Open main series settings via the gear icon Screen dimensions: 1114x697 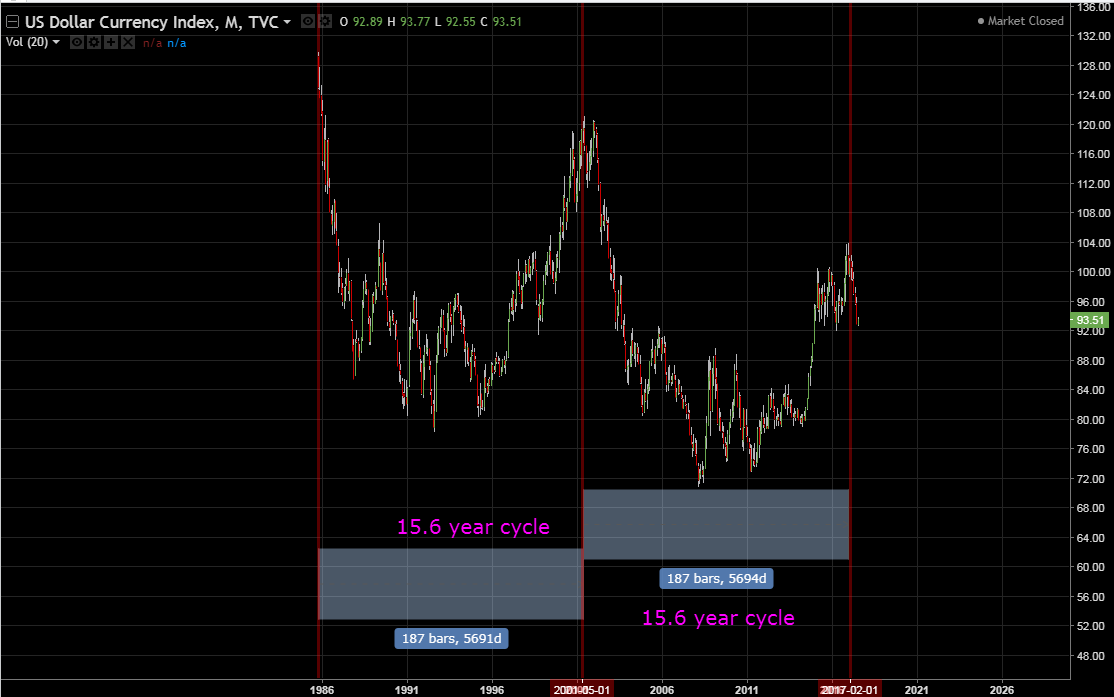point(324,21)
